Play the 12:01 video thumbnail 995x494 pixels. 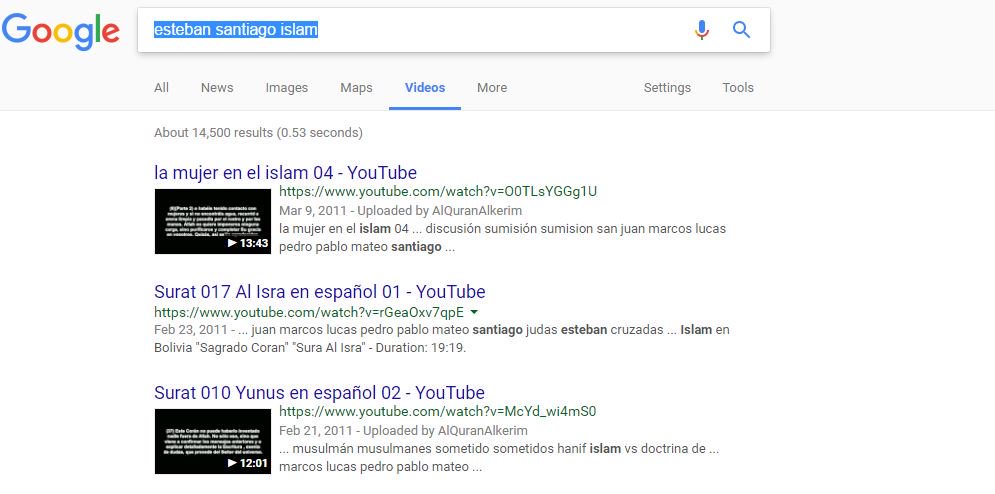(213, 441)
